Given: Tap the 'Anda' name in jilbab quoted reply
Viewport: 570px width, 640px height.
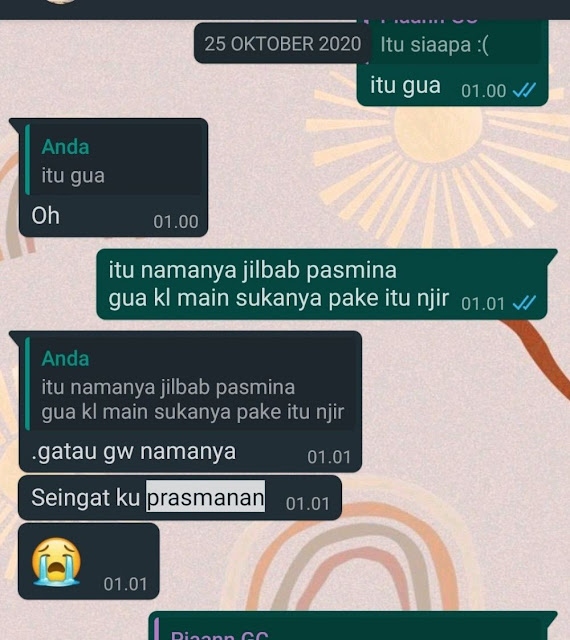Looking at the screenshot, I should tap(65, 359).
